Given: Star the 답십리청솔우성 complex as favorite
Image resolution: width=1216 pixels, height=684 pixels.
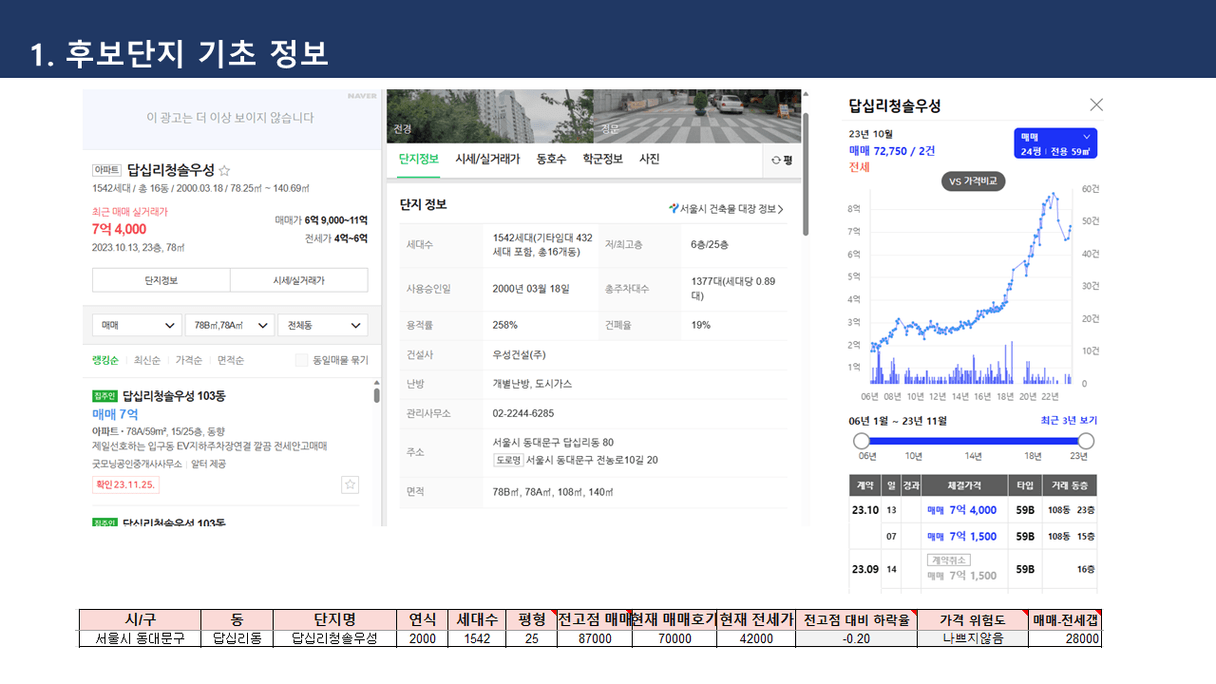Looking at the screenshot, I should pos(225,170).
